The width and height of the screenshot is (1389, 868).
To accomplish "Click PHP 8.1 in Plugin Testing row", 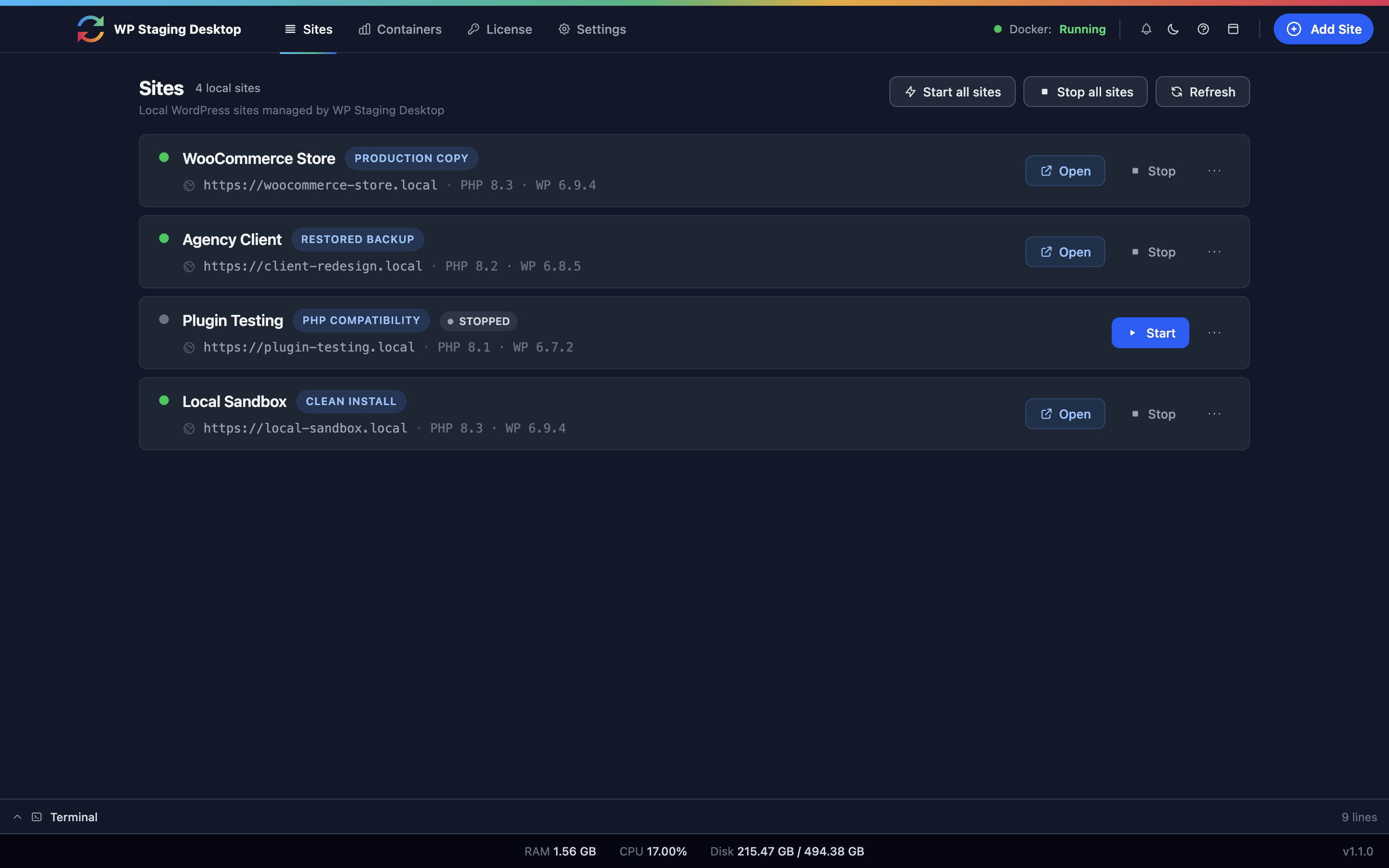I will coord(464,347).
